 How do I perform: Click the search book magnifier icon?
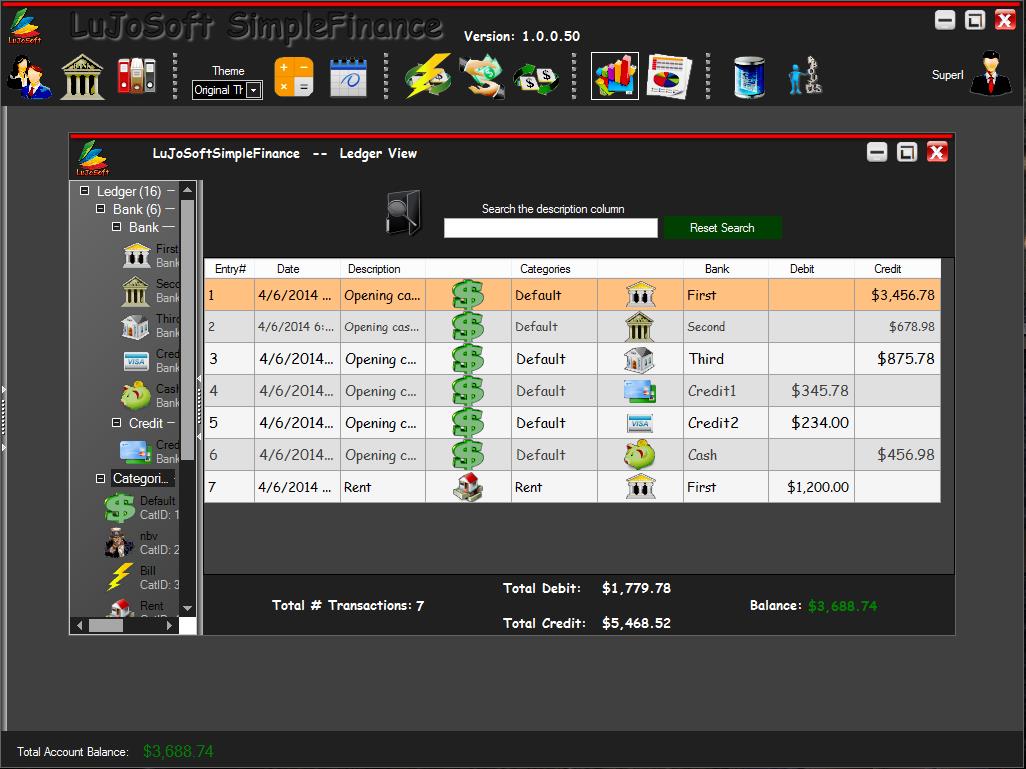coord(403,213)
